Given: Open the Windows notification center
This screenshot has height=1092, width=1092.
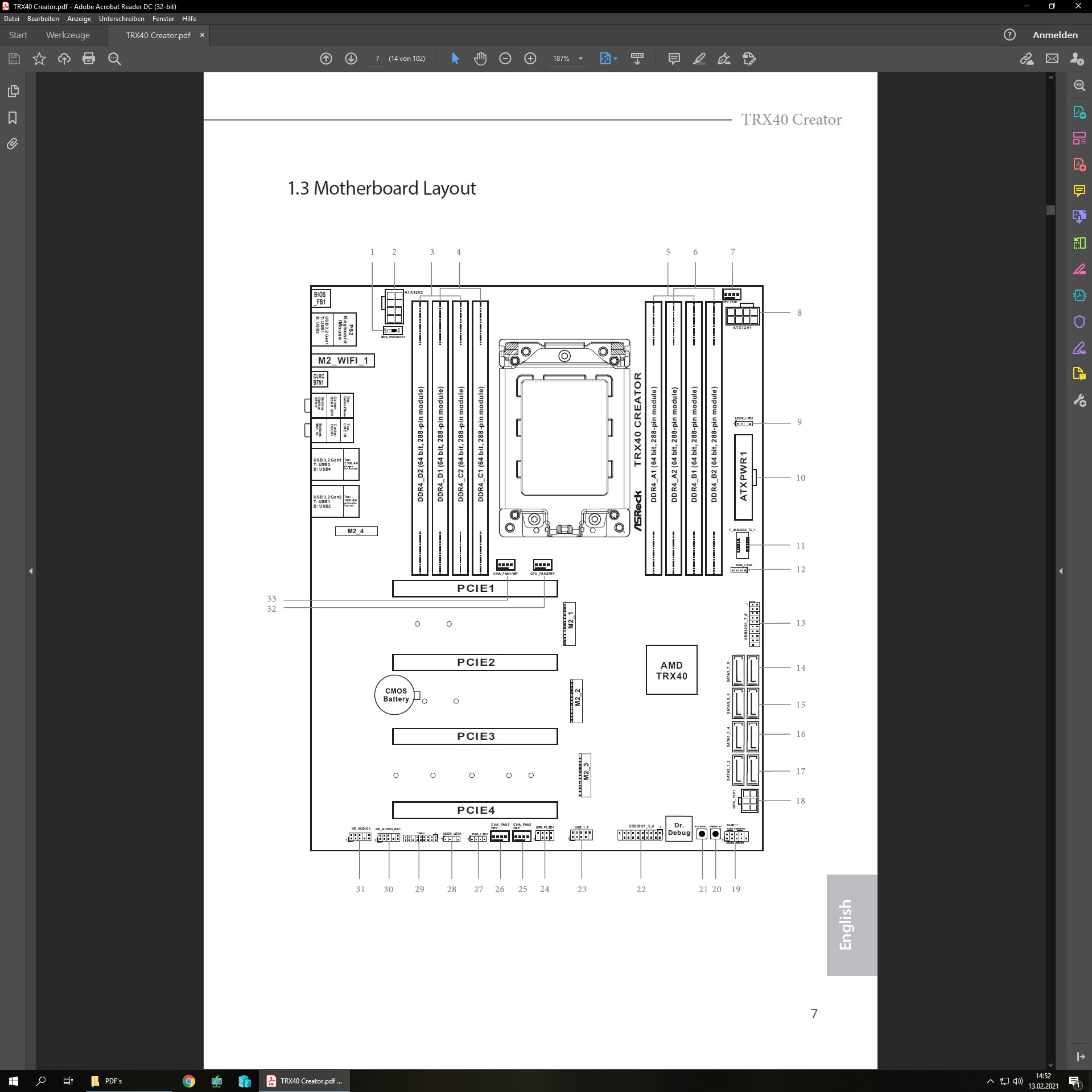Looking at the screenshot, I should (1074, 1081).
